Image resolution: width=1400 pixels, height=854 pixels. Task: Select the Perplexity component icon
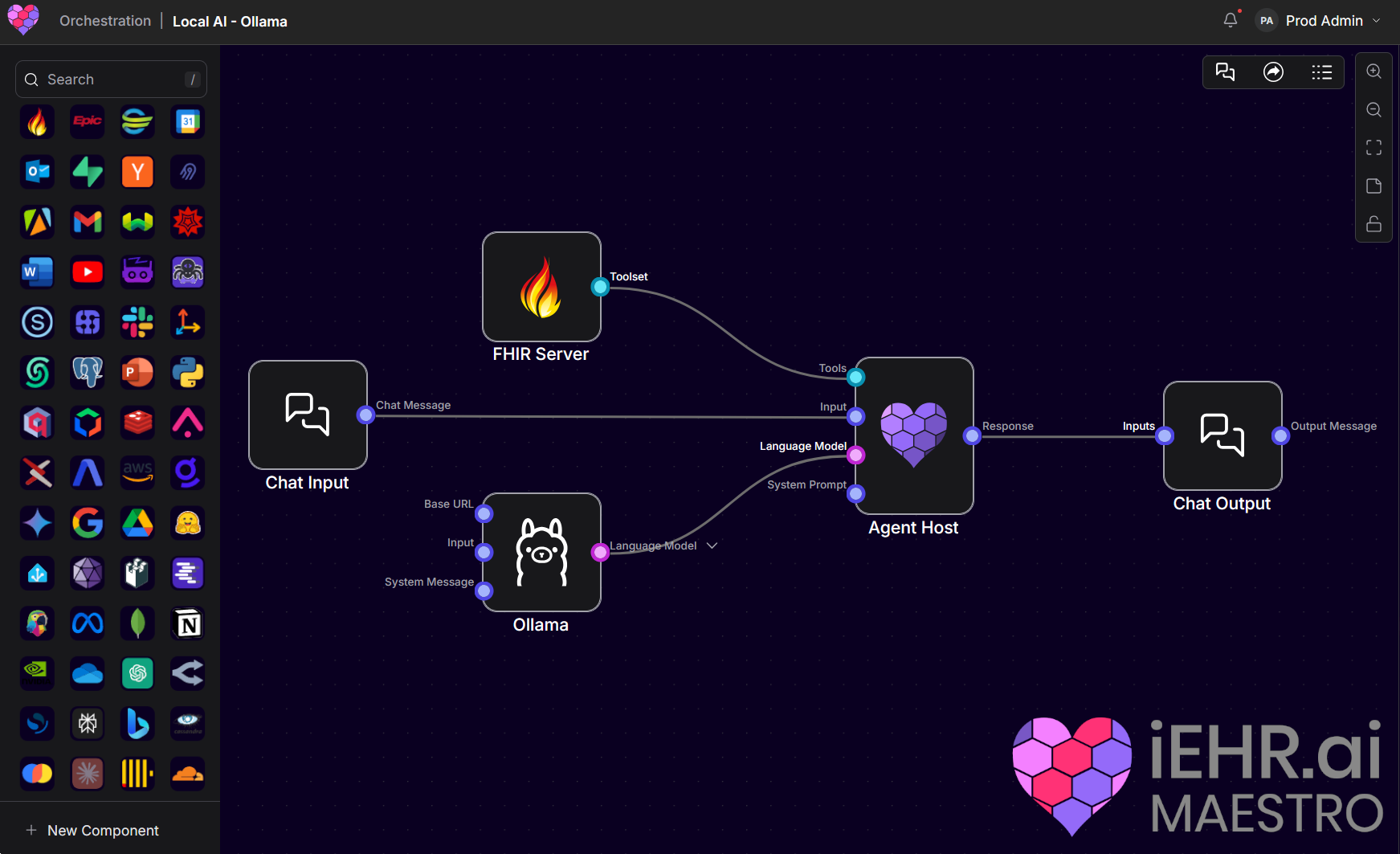88,723
